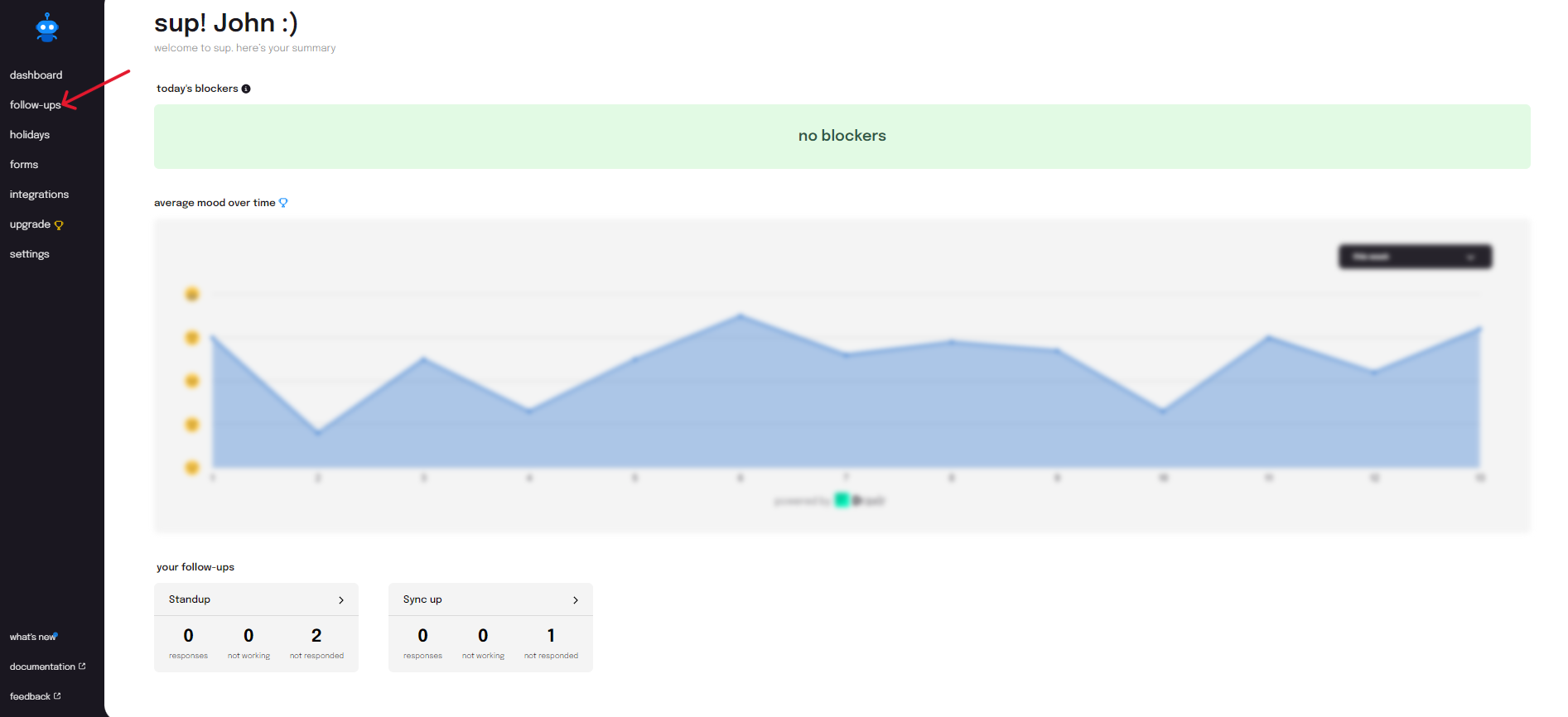Click the today's blockers info icon
Image resolution: width=1568 pixels, height=717 pixels.
[x=246, y=89]
